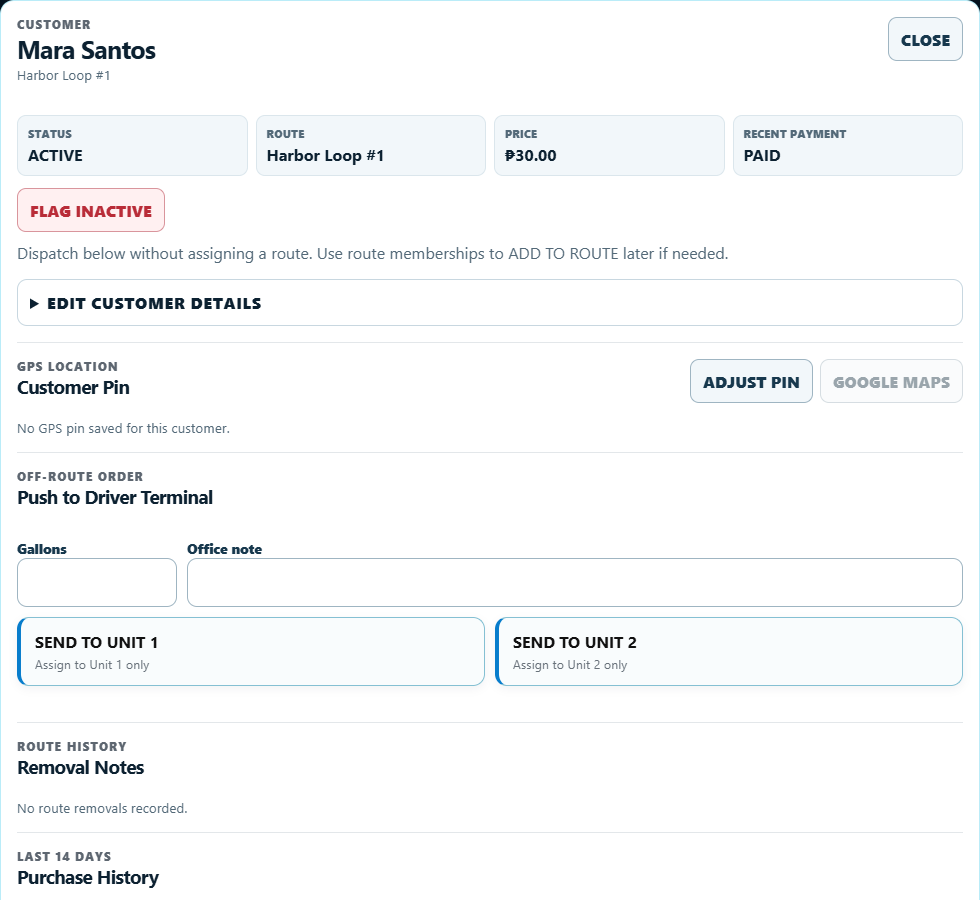This screenshot has height=900, width=980.
Task: Click the Harbor Loop #1 subtitle under customer name
Action: click(64, 76)
